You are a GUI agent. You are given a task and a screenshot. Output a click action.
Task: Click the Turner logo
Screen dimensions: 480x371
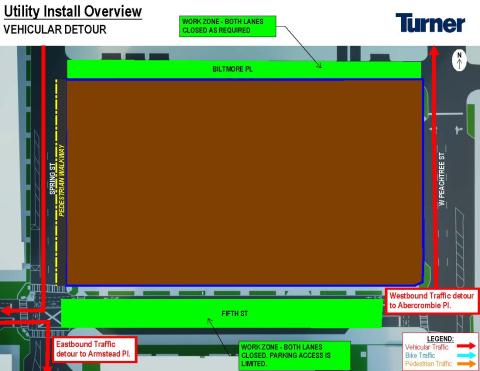[x=430, y=23]
